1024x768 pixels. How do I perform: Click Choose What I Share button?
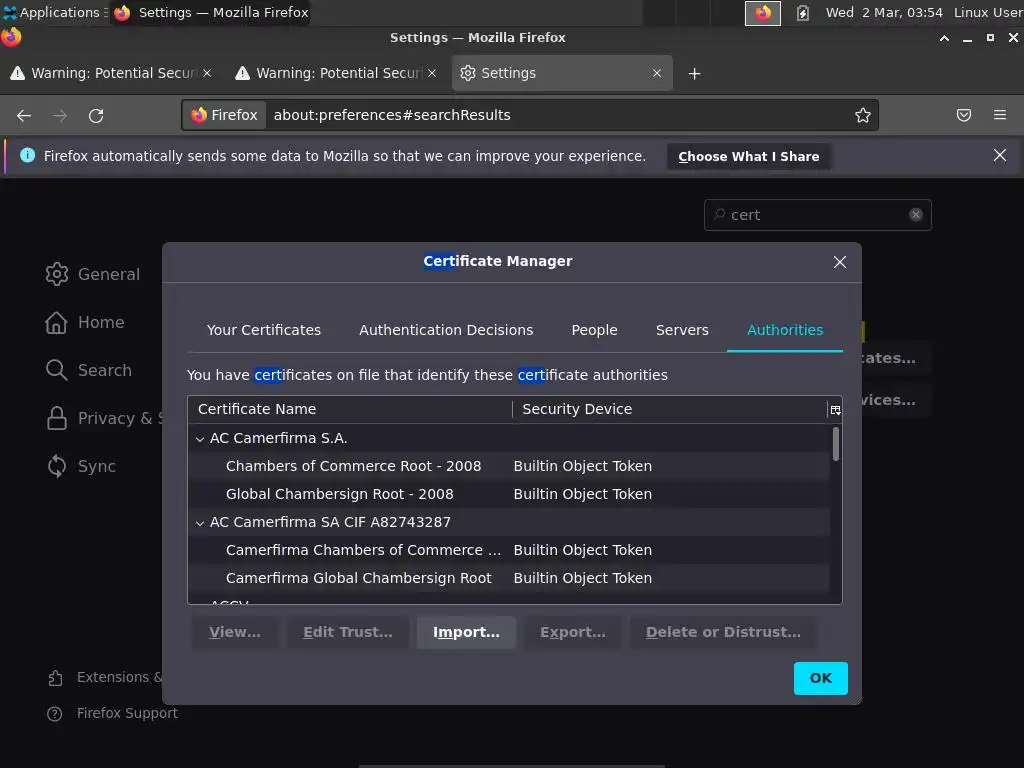pos(748,157)
